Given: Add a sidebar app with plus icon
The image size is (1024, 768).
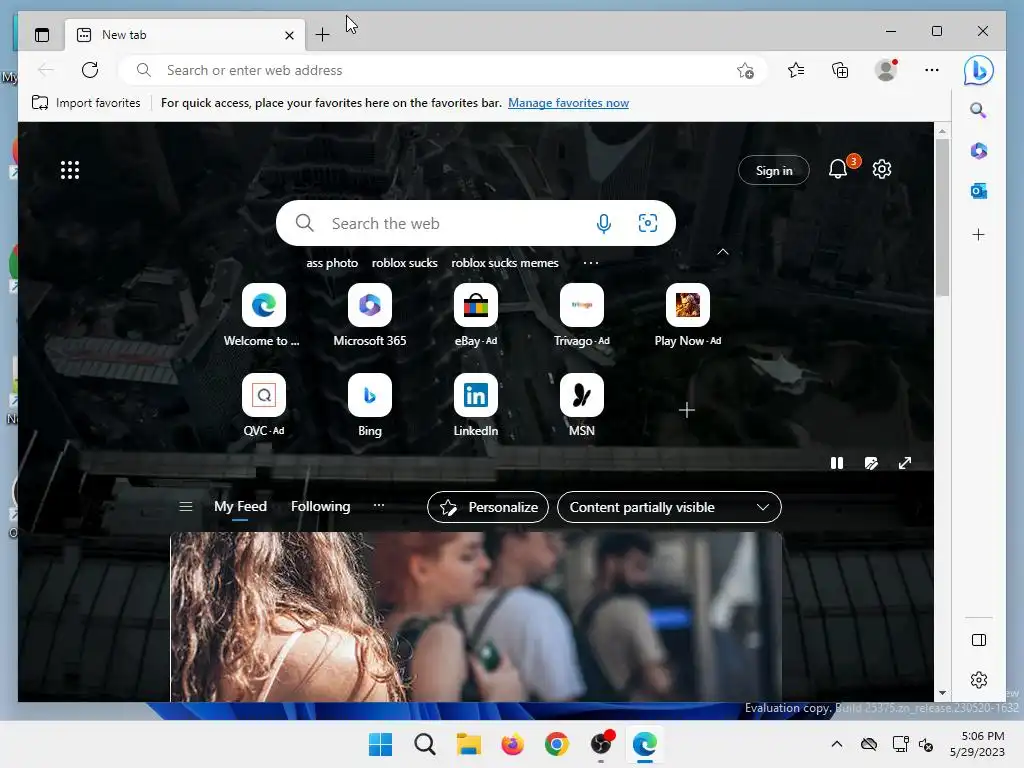Looking at the screenshot, I should coord(978,234).
